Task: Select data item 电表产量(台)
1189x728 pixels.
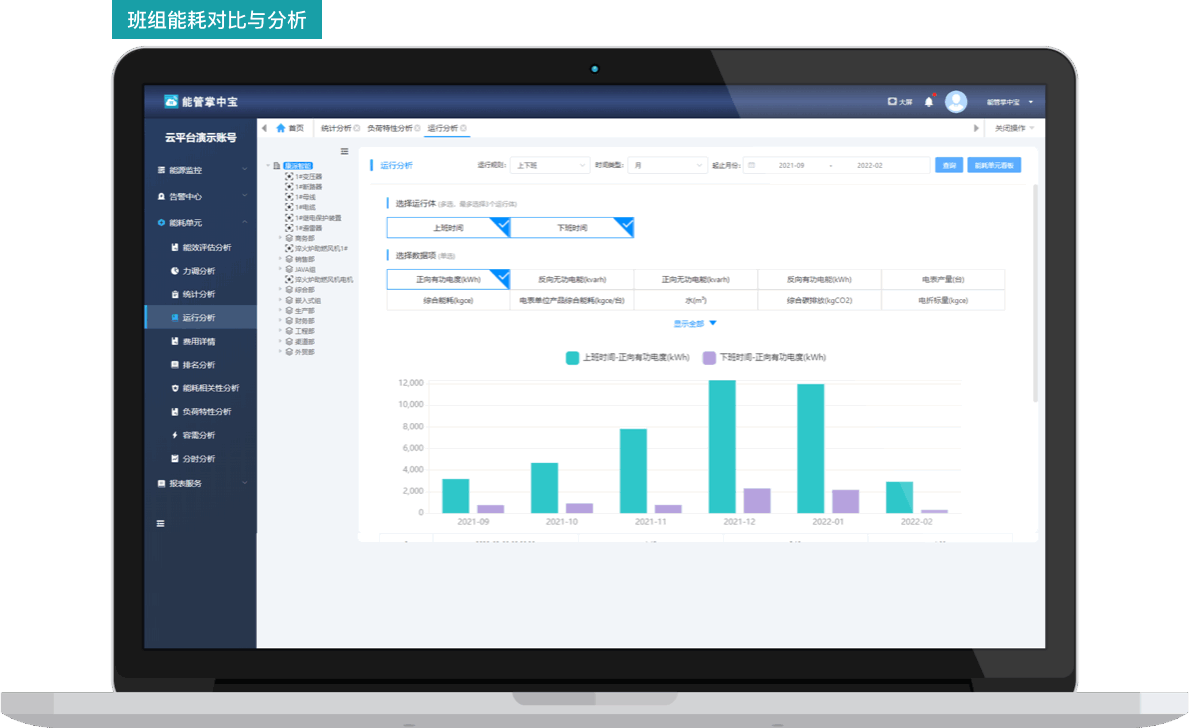Action: click(943, 279)
